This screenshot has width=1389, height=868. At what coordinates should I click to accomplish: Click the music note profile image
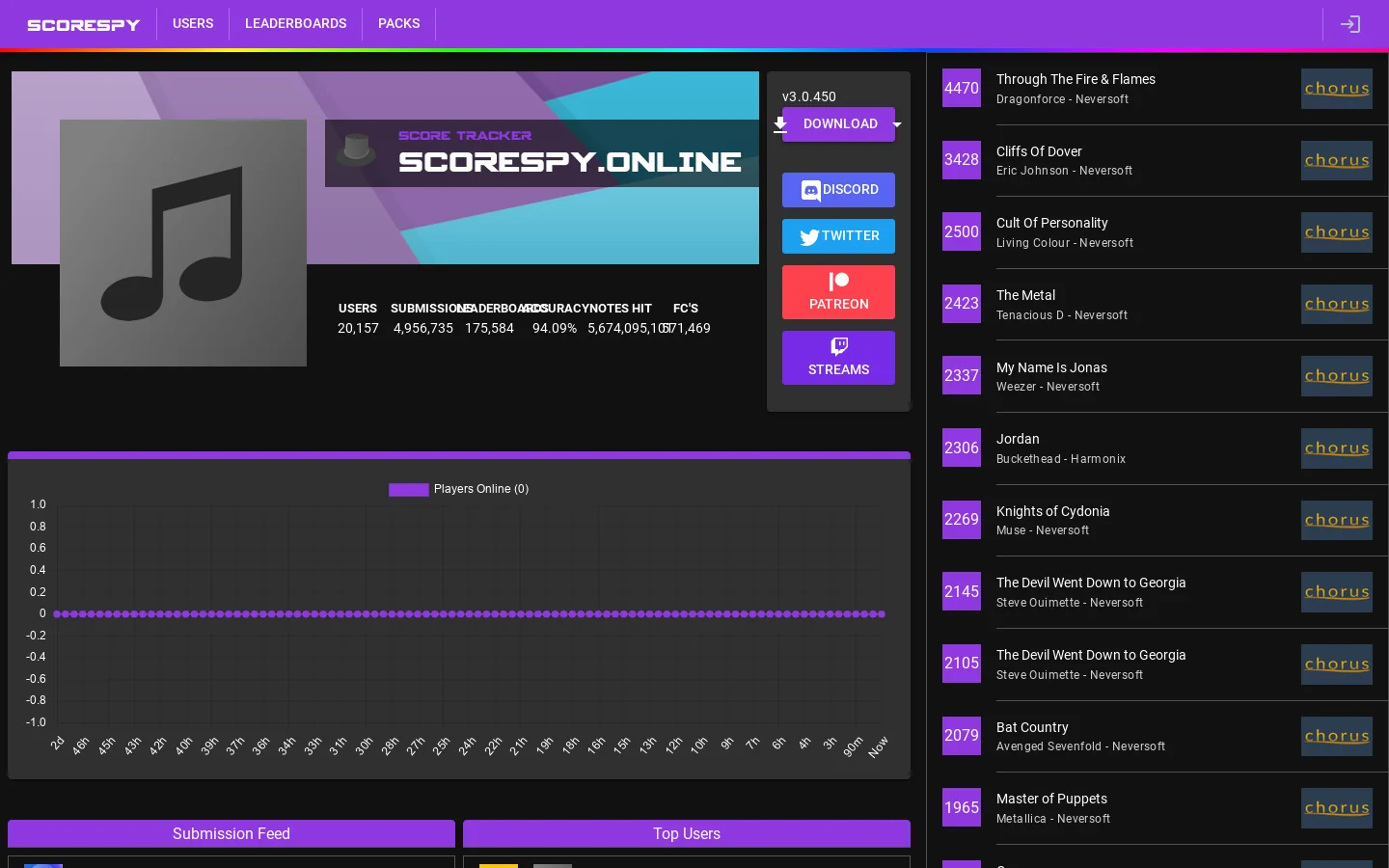183,243
